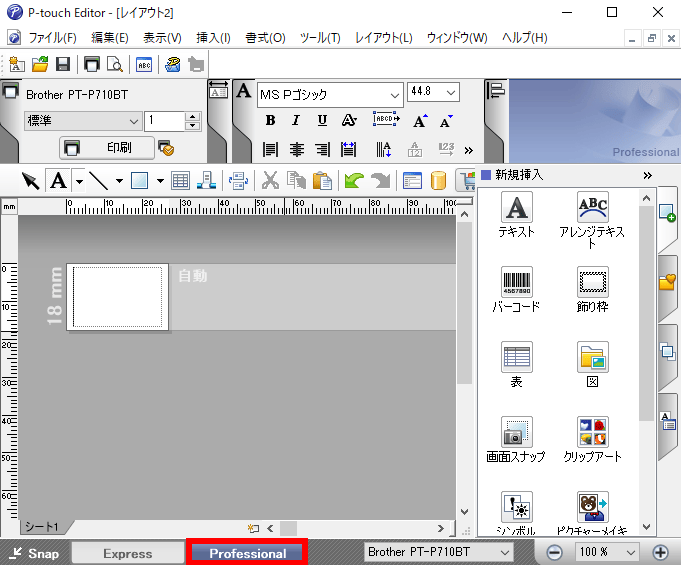Expand the Text tool options arrow
The height and width of the screenshot is (565, 681).
pyautogui.click(x=79, y=181)
